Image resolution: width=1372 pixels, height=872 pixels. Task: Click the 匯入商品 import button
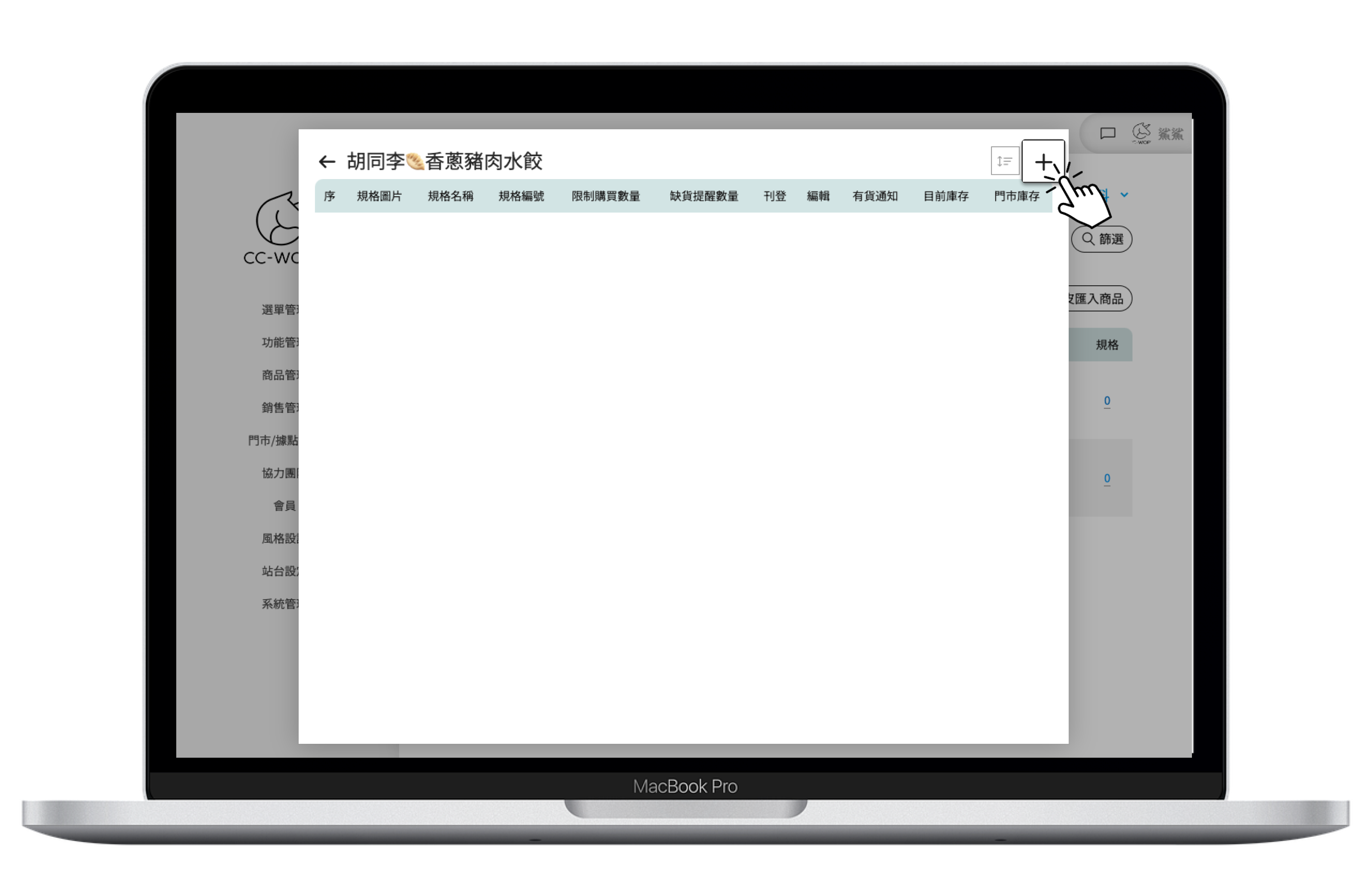point(1098,299)
